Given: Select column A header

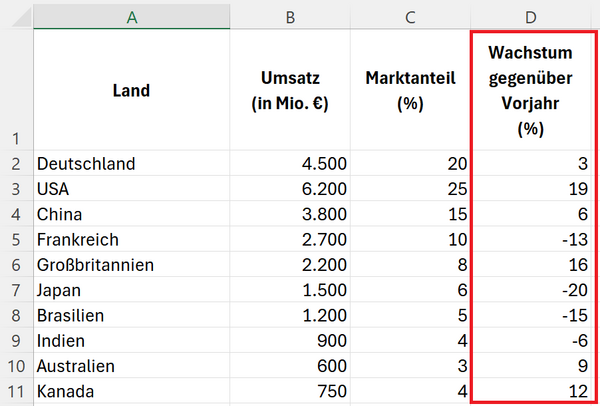Looking at the screenshot, I should (x=131, y=16).
